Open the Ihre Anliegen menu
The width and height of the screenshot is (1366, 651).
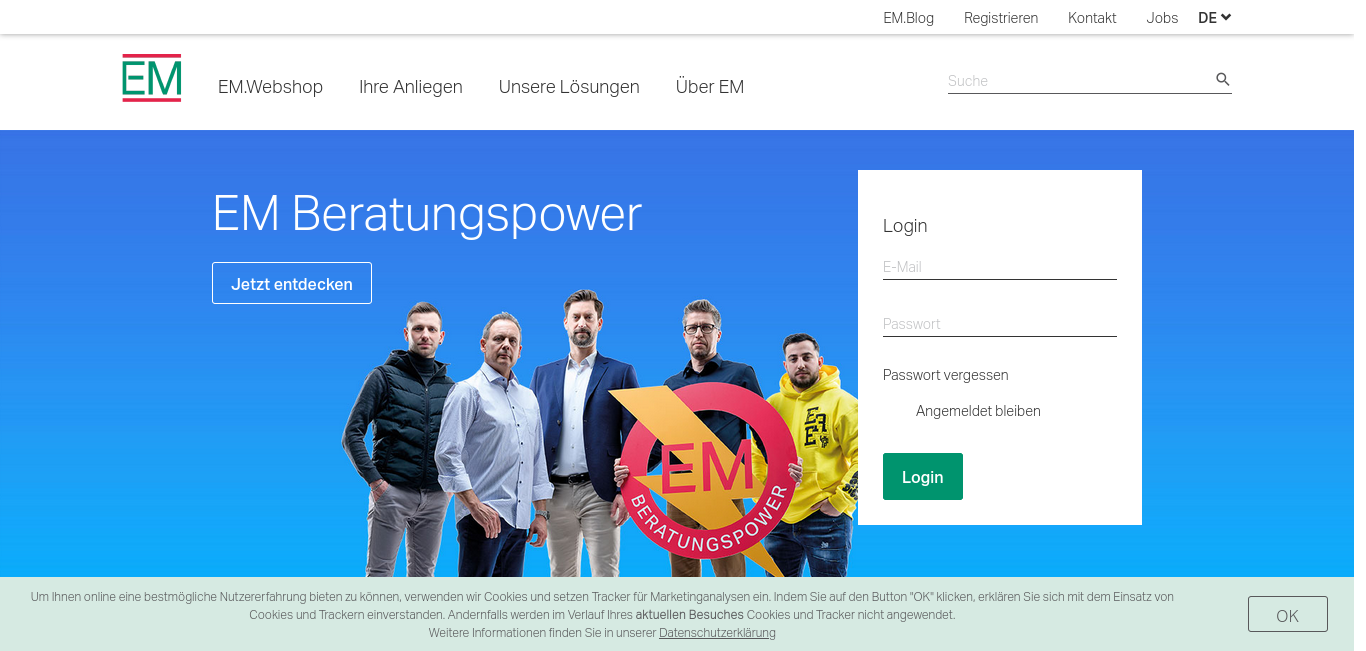click(x=411, y=87)
